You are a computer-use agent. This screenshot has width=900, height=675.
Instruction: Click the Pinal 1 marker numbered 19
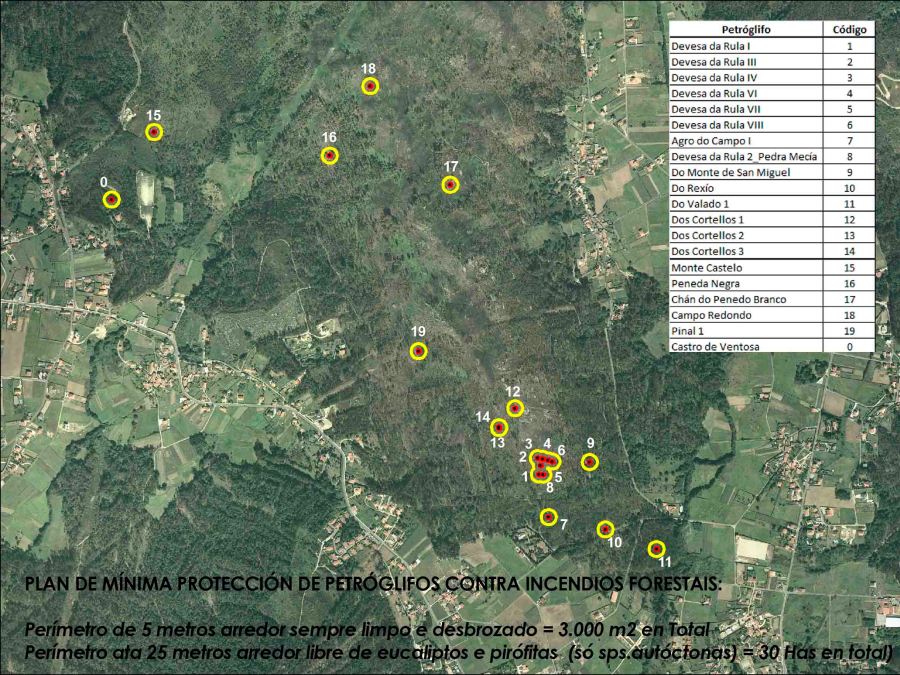[418, 351]
